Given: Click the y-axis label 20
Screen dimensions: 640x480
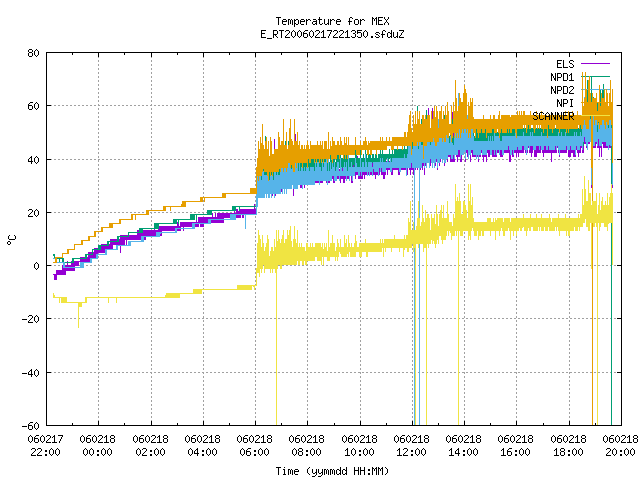Looking at the screenshot, I should pyautogui.click(x=33, y=213).
